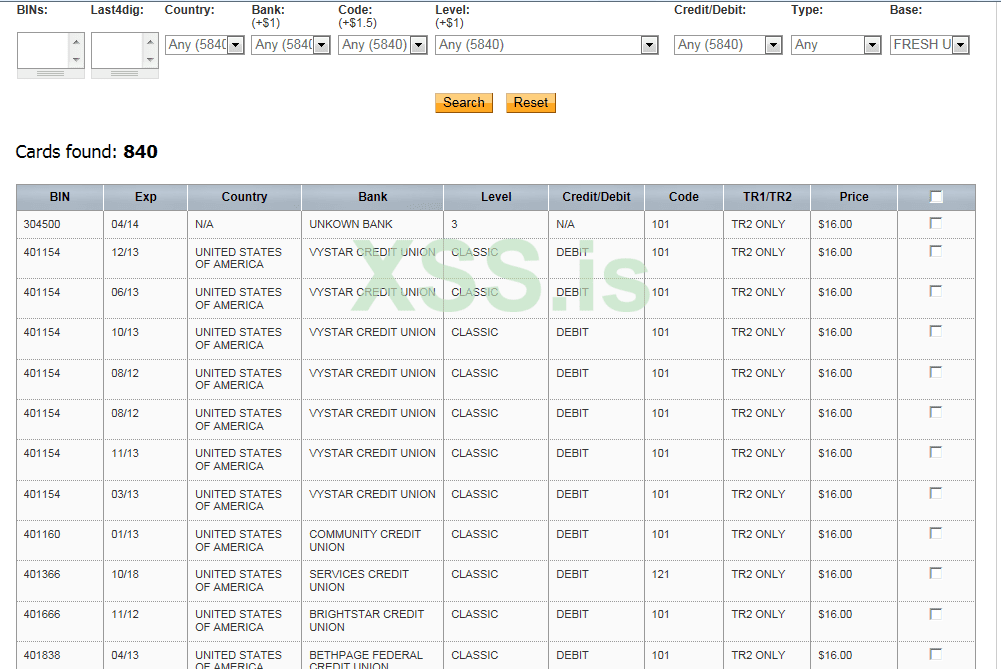1001x669 pixels.
Task: Click the BINs box scroll-down arrow
Action: coord(76,59)
